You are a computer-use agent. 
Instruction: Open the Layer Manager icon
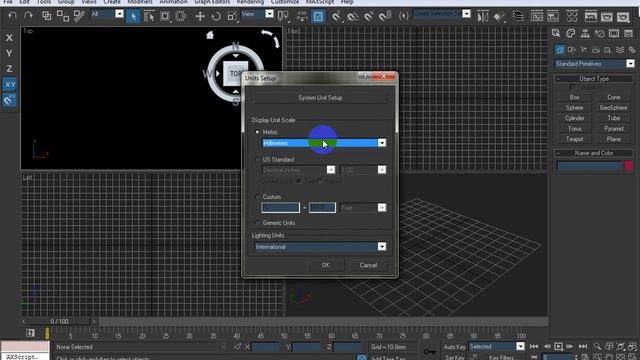click(x=518, y=16)
